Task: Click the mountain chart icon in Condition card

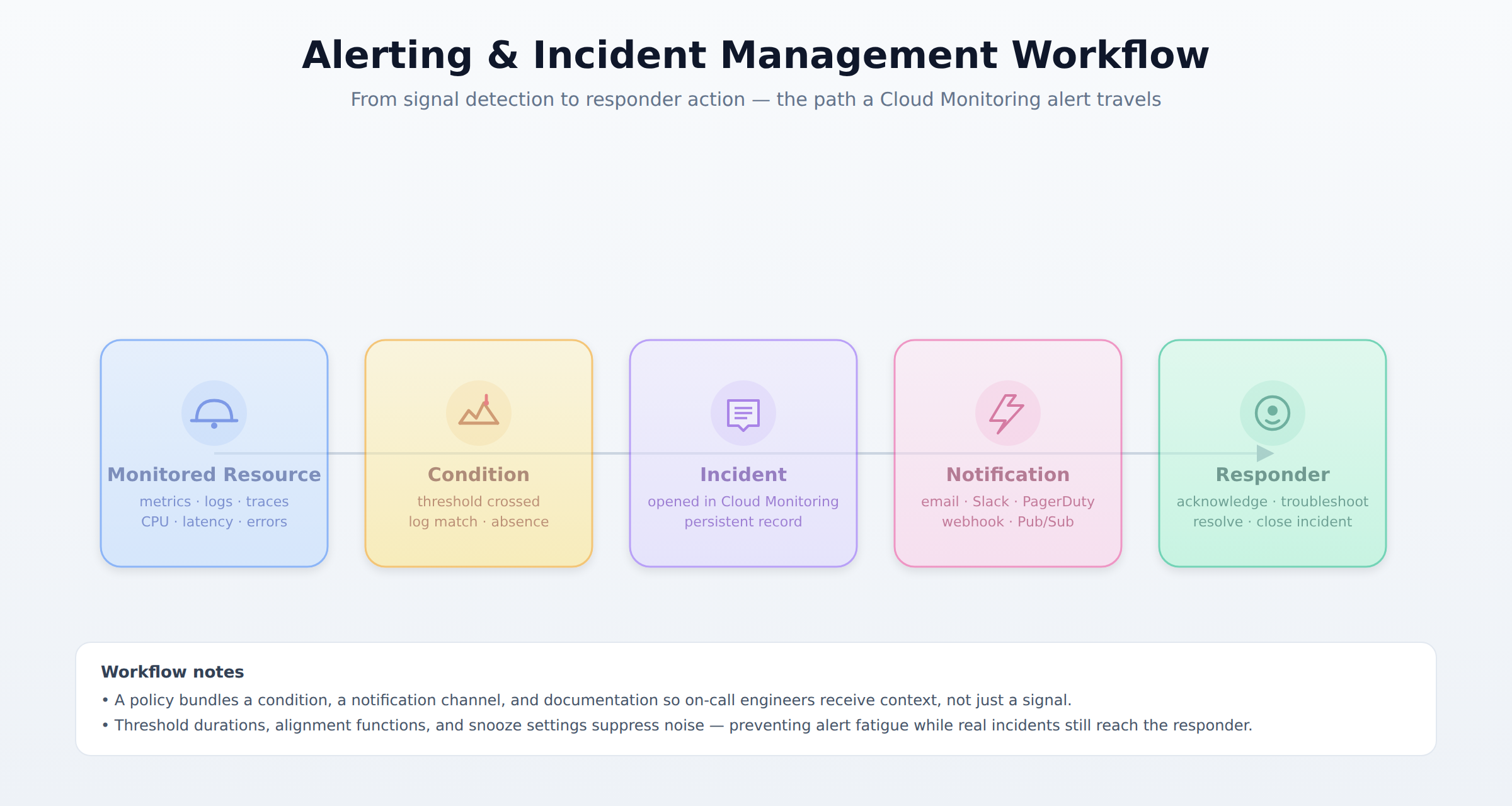Action: coord(479,410)
